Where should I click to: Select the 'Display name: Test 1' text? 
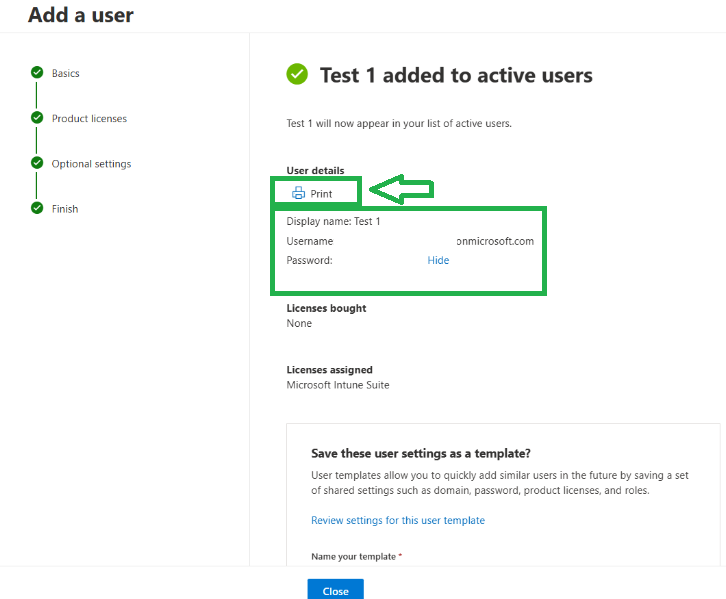[x=333, y=221]
